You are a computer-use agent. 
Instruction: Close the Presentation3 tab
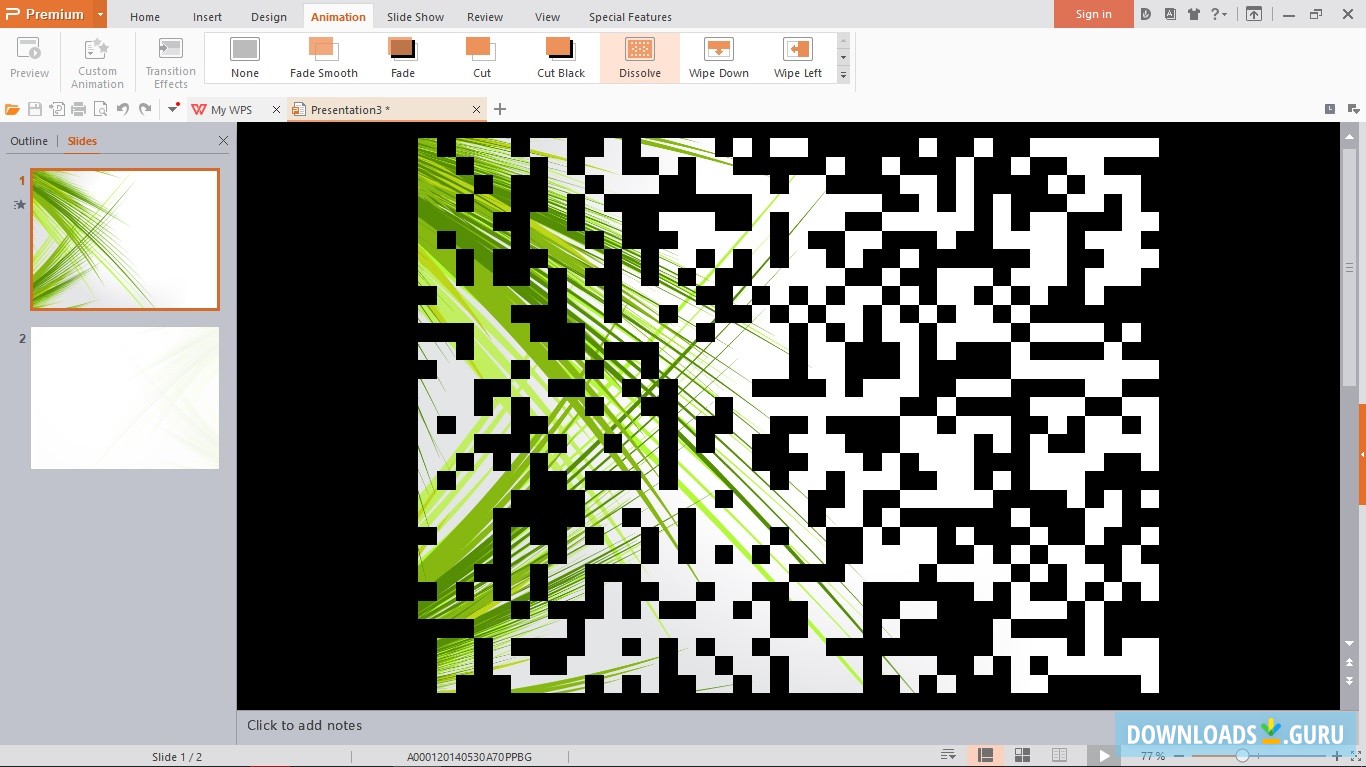(x=476, y=110)
